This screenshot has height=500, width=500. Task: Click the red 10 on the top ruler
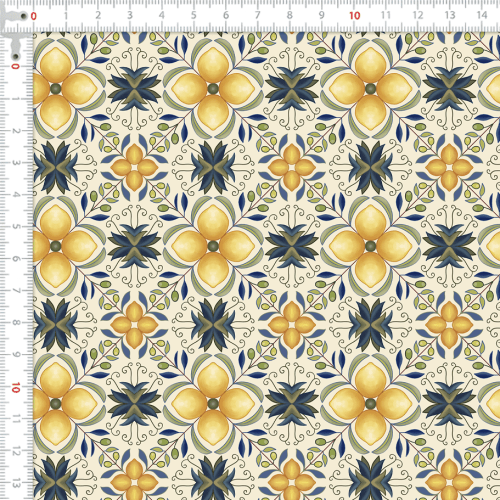tap(355, 15)
